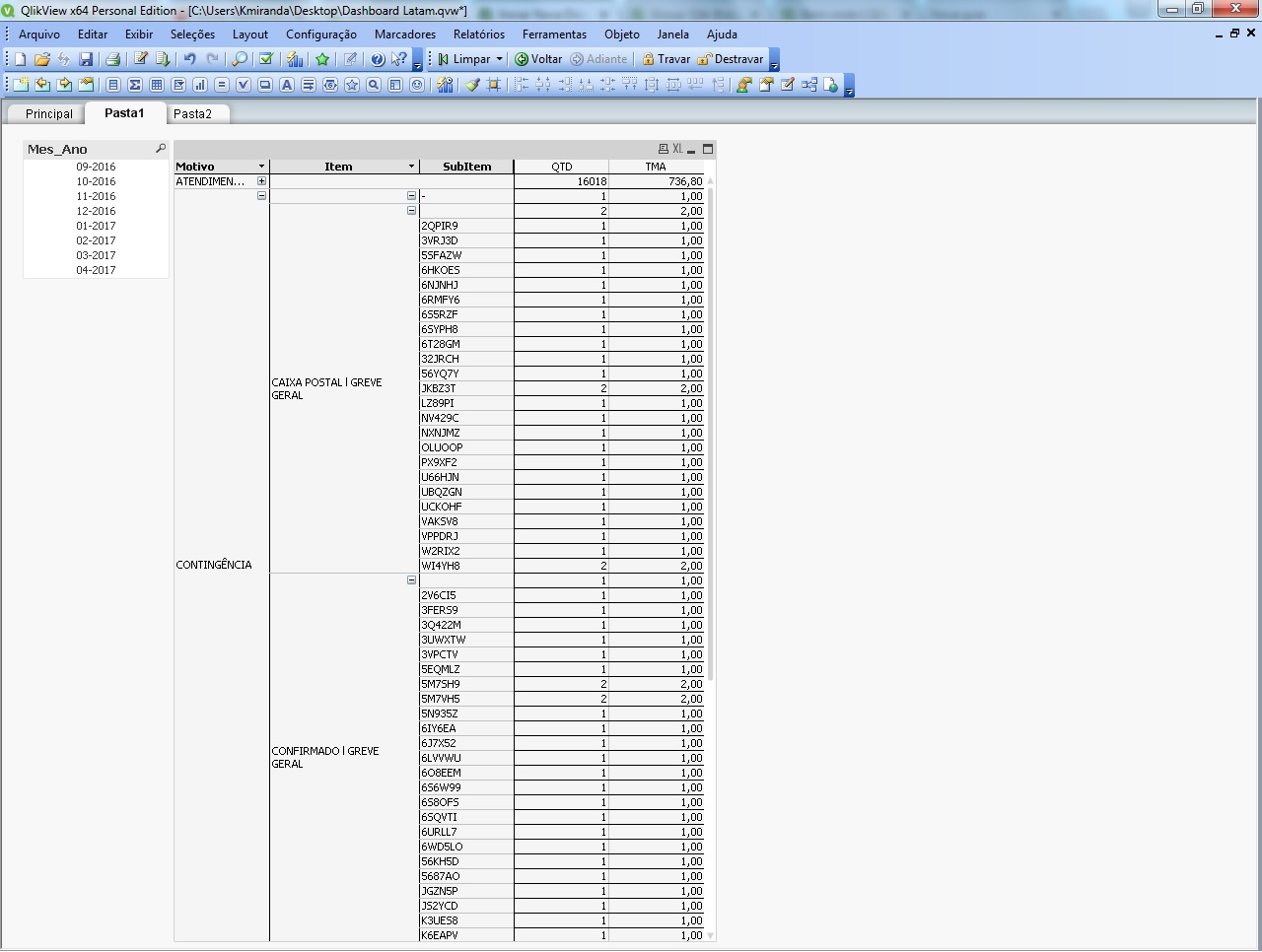The height and width of the screenshot is (952, 1262).
Task: Show Current Selections checkmark icon
Action: click(265, 59)
